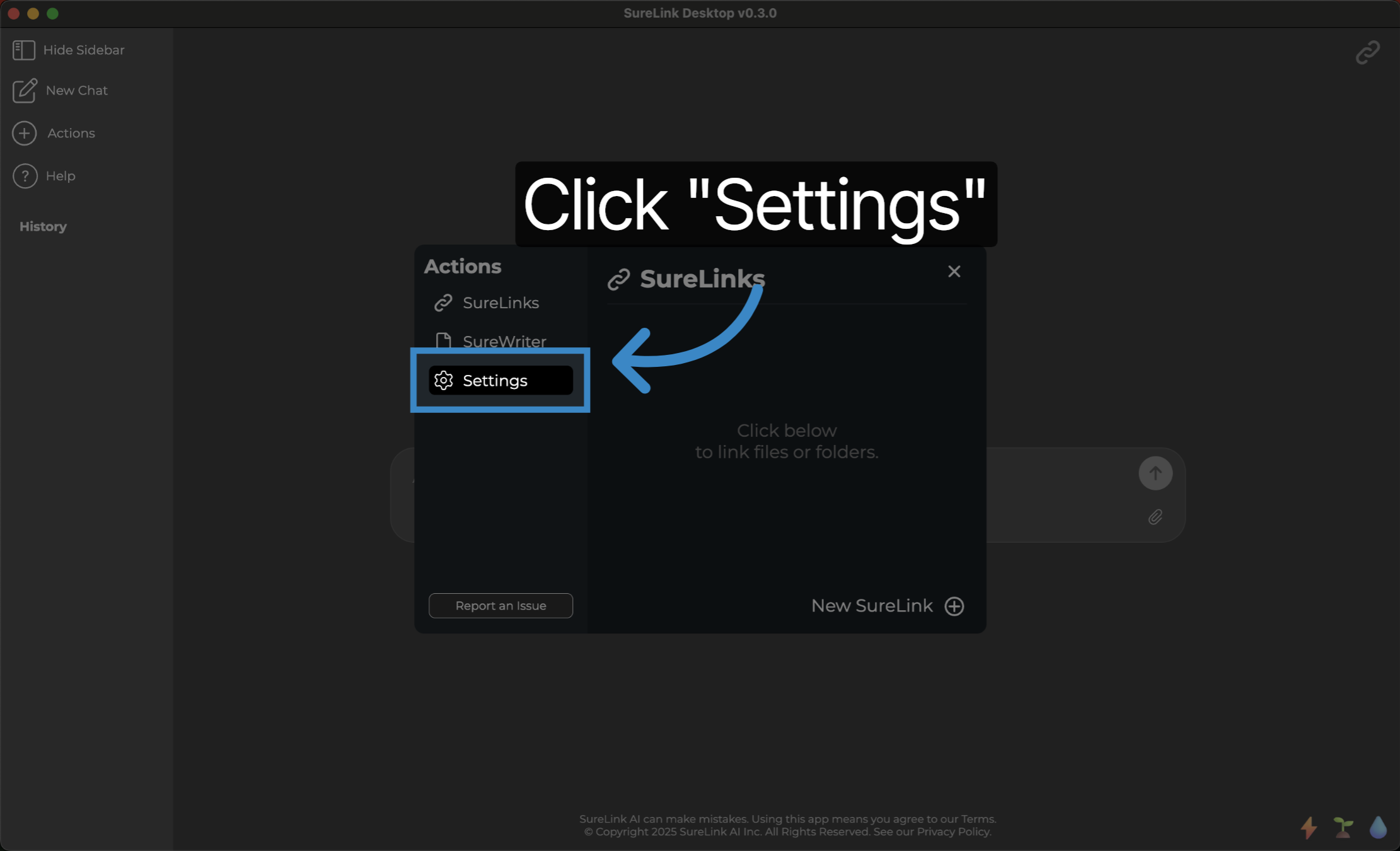1400x851 pixels.
Task: Click the paperclip attachment icon
Action: [x=1155, y=517]
